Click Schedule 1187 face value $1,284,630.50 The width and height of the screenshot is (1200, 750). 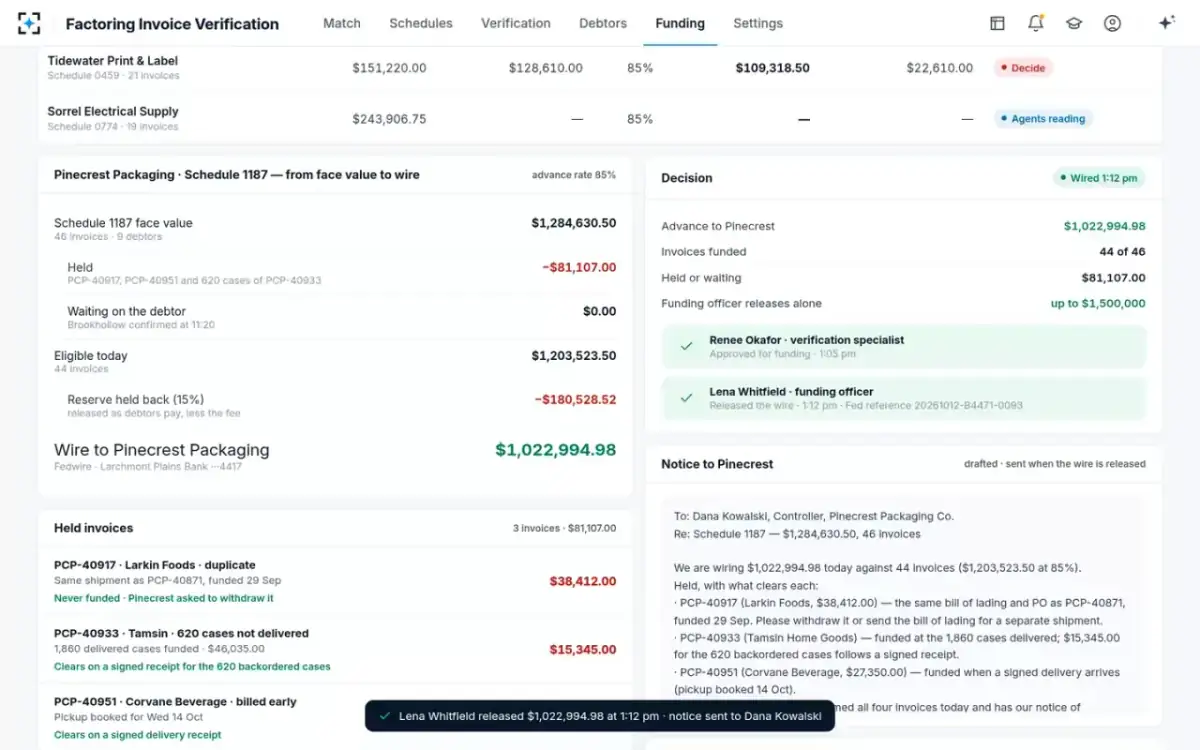coord(573,223)
